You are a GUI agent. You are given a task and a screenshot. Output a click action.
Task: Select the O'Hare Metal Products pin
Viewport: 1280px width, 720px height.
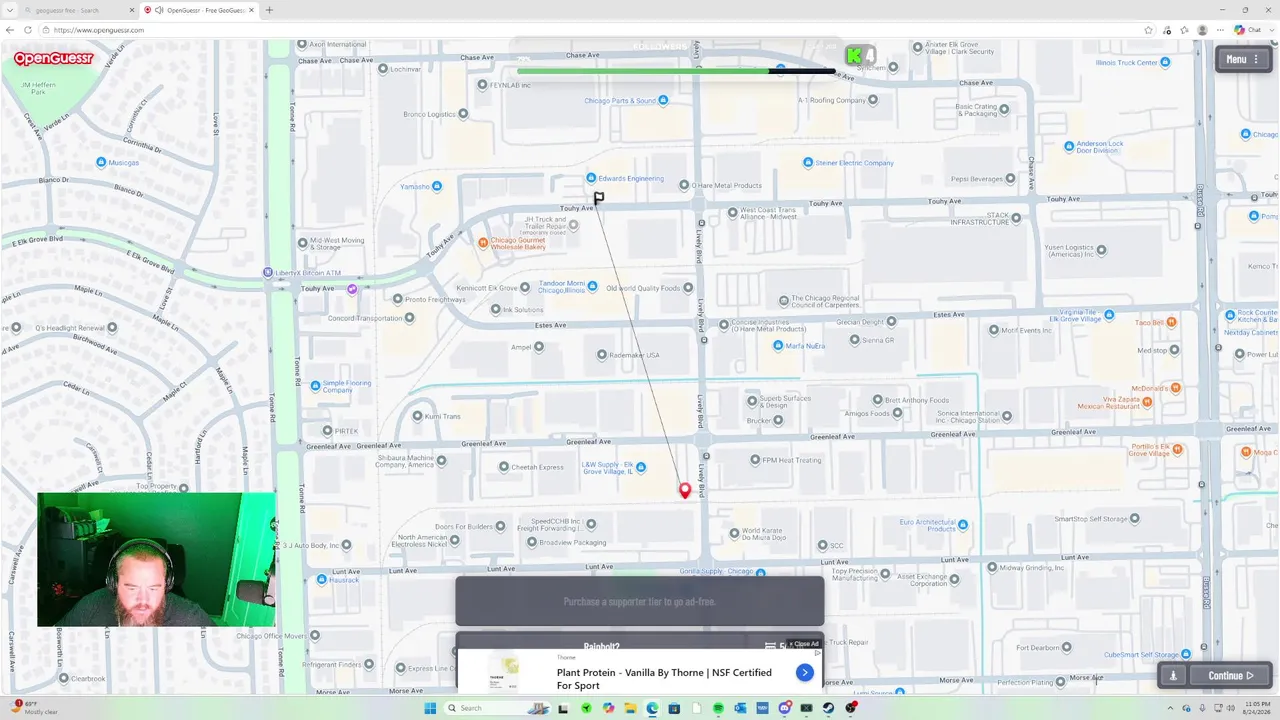[684, 185]
